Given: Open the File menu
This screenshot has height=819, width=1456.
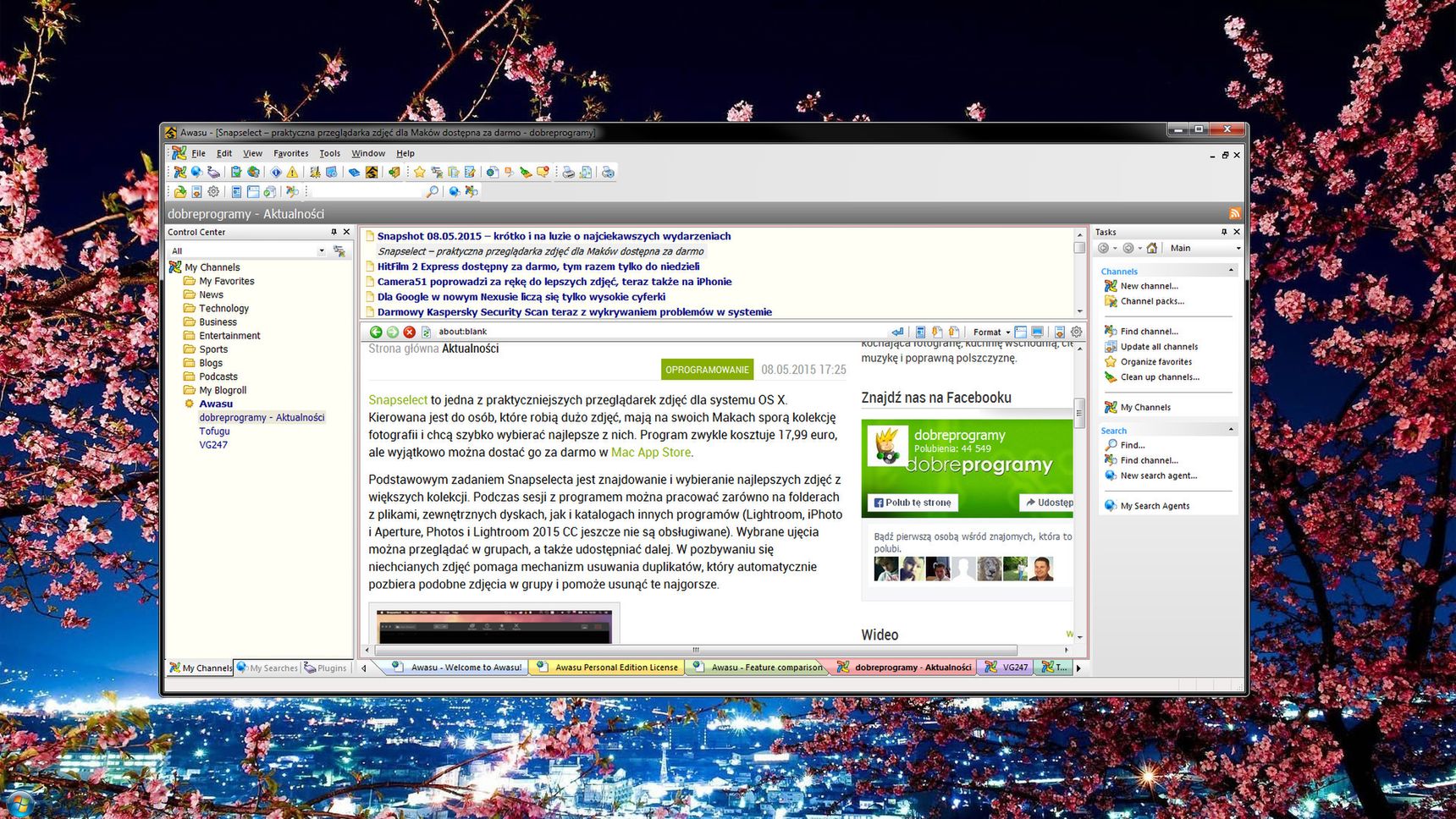Looking at the screenshot, I should 198,153.
